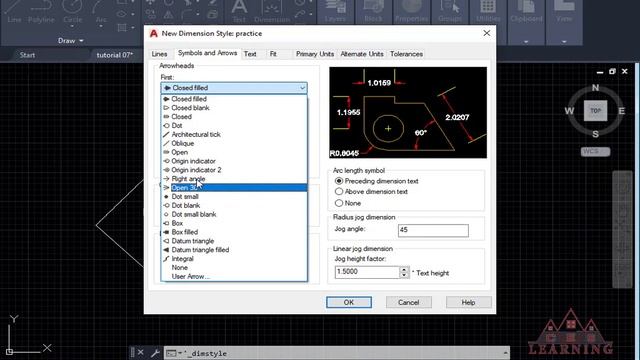Pick the Right angle arrowhead

pos(234,179)
